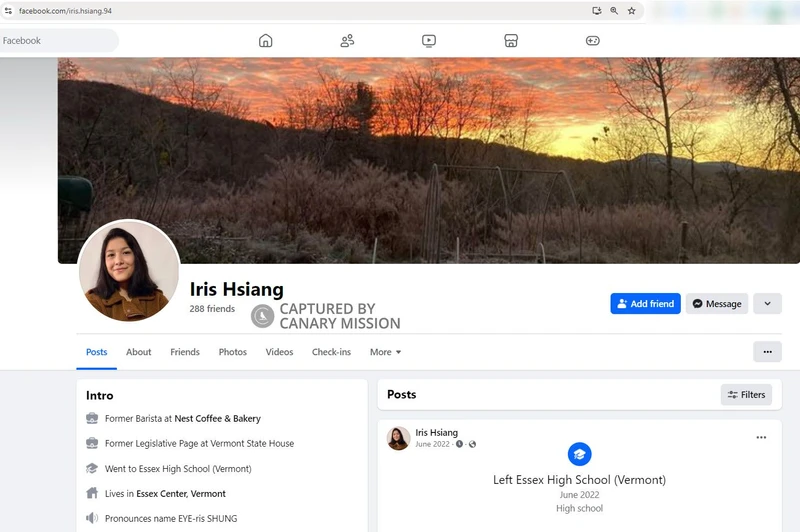The width and height of the screenshot is (800, 532).
Task: Open the Marketplace icon
Action: (510, 41)
